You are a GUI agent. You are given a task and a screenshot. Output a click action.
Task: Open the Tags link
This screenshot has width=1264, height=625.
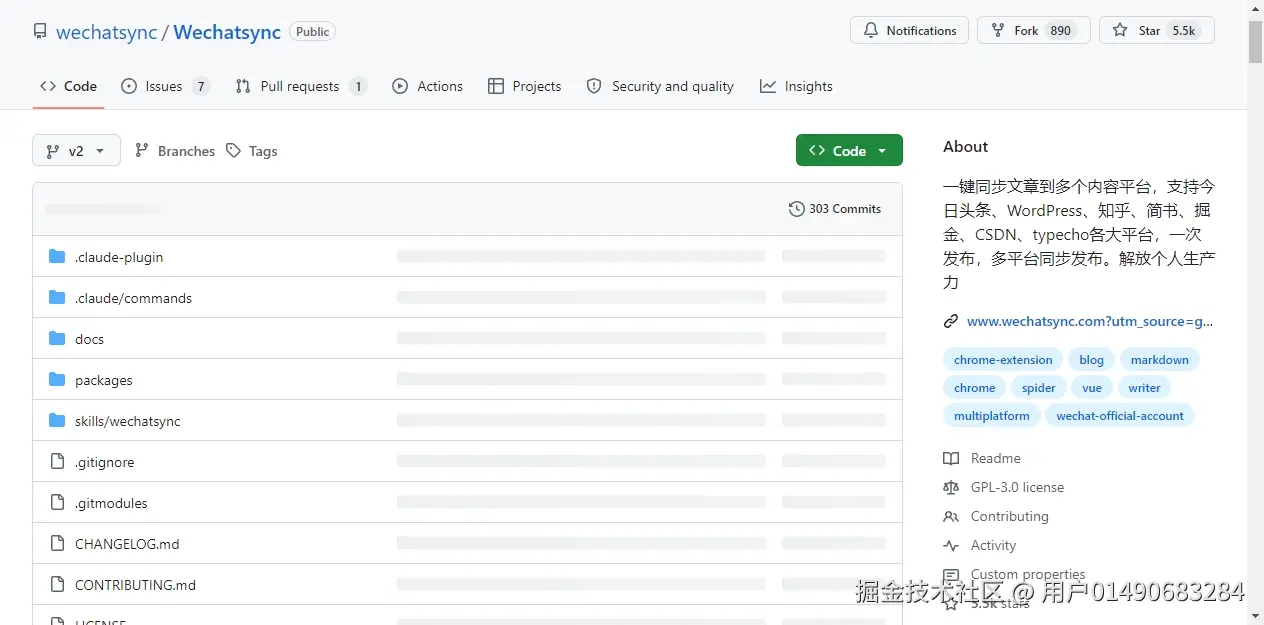tap(251, 151)
